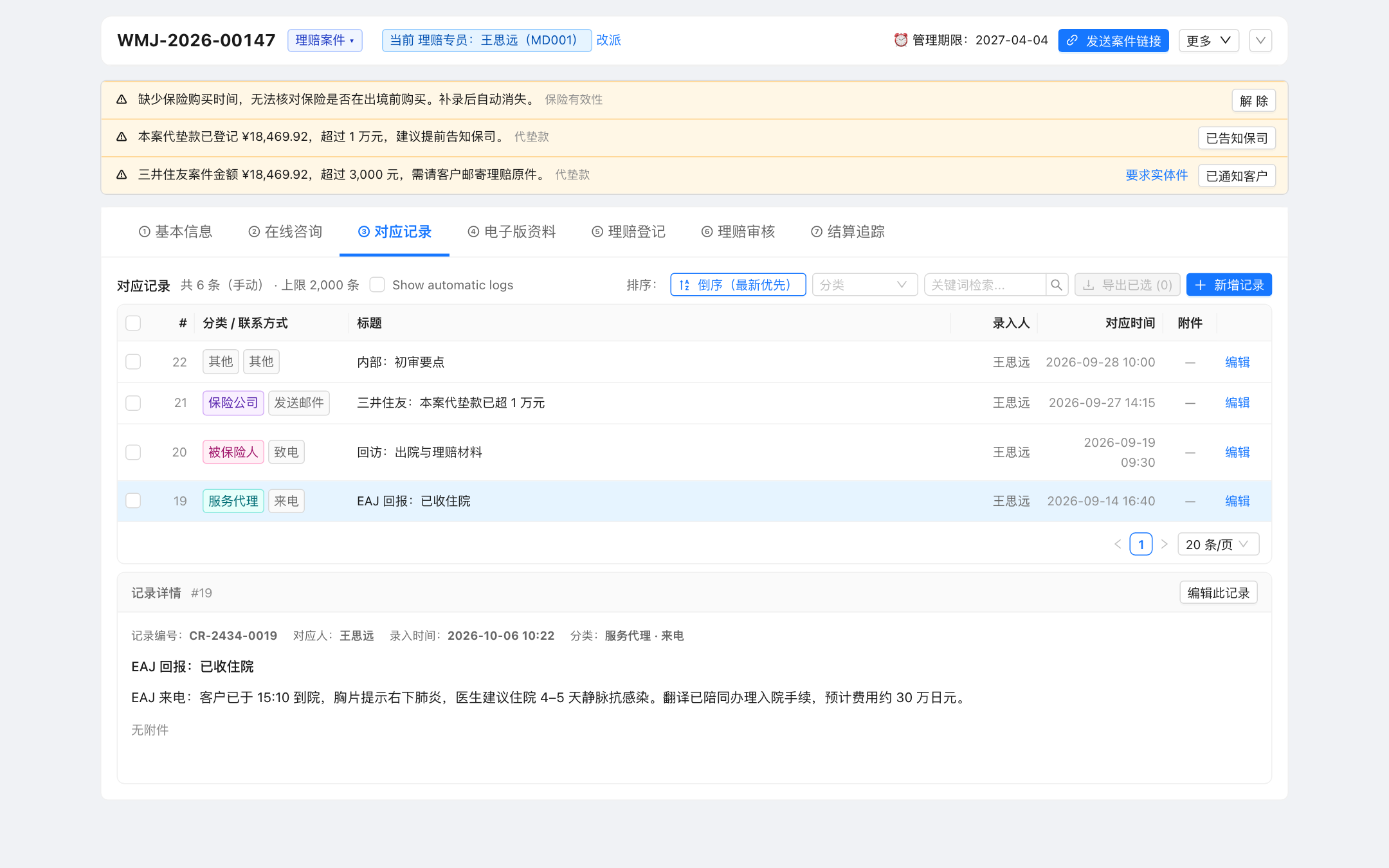
Task: Click the search magnifier icon
Action: click(1057, 285)
